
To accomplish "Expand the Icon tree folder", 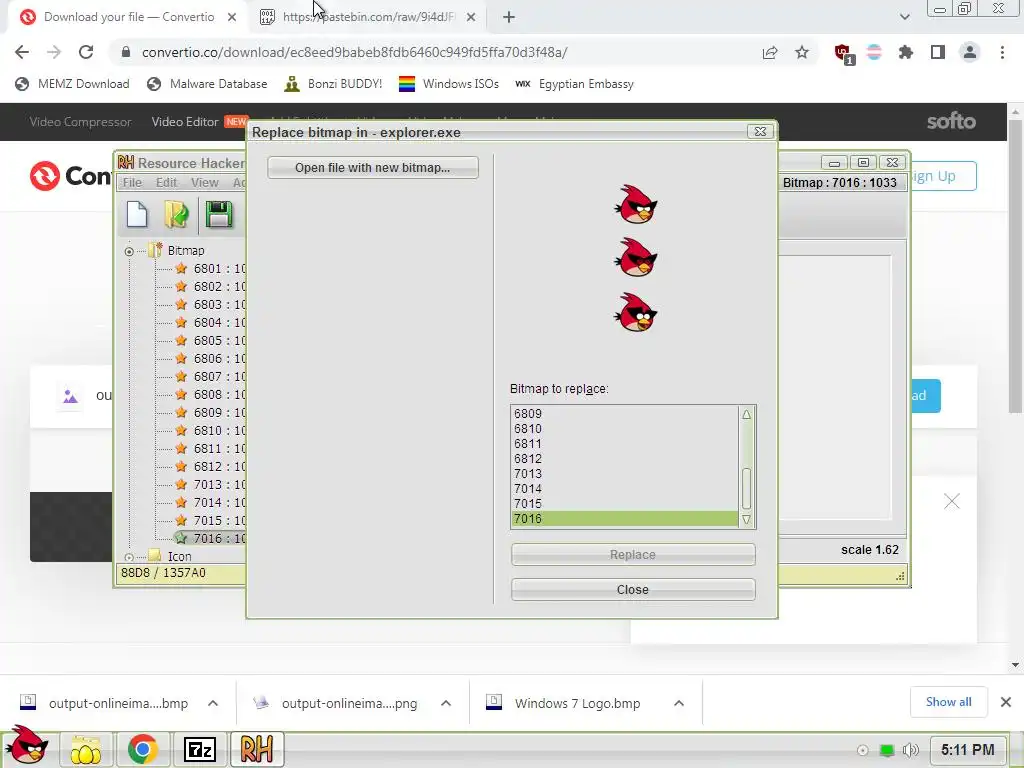I will [129, 557].
